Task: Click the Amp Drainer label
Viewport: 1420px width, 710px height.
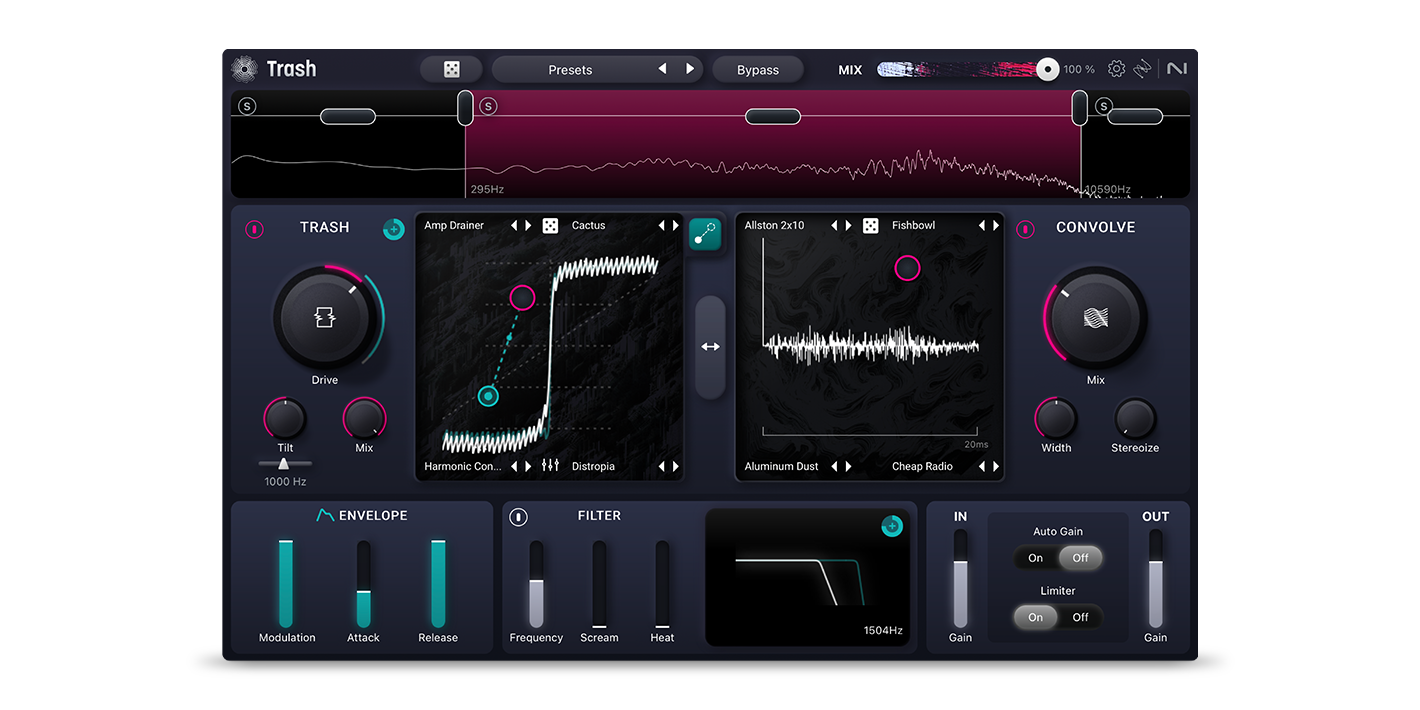Action: coord(454,226)
